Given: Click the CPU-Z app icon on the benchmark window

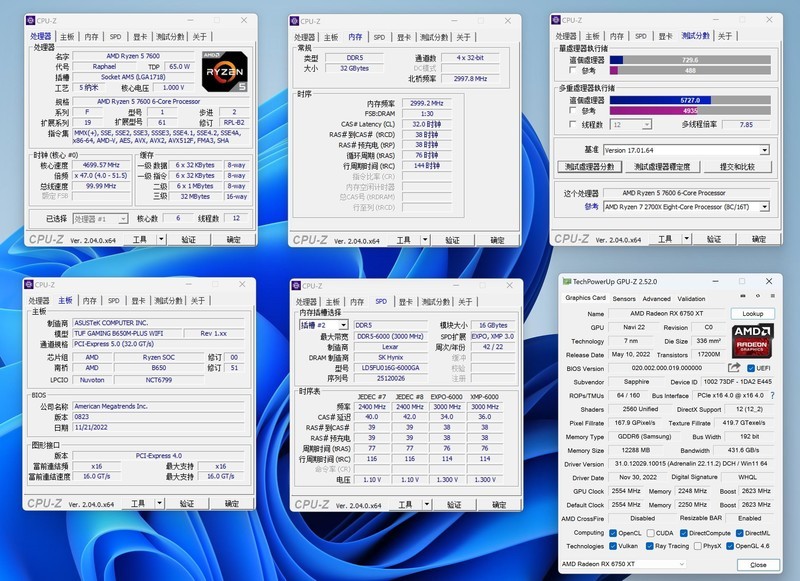Looking at the screenshot, I should [556, 17].
